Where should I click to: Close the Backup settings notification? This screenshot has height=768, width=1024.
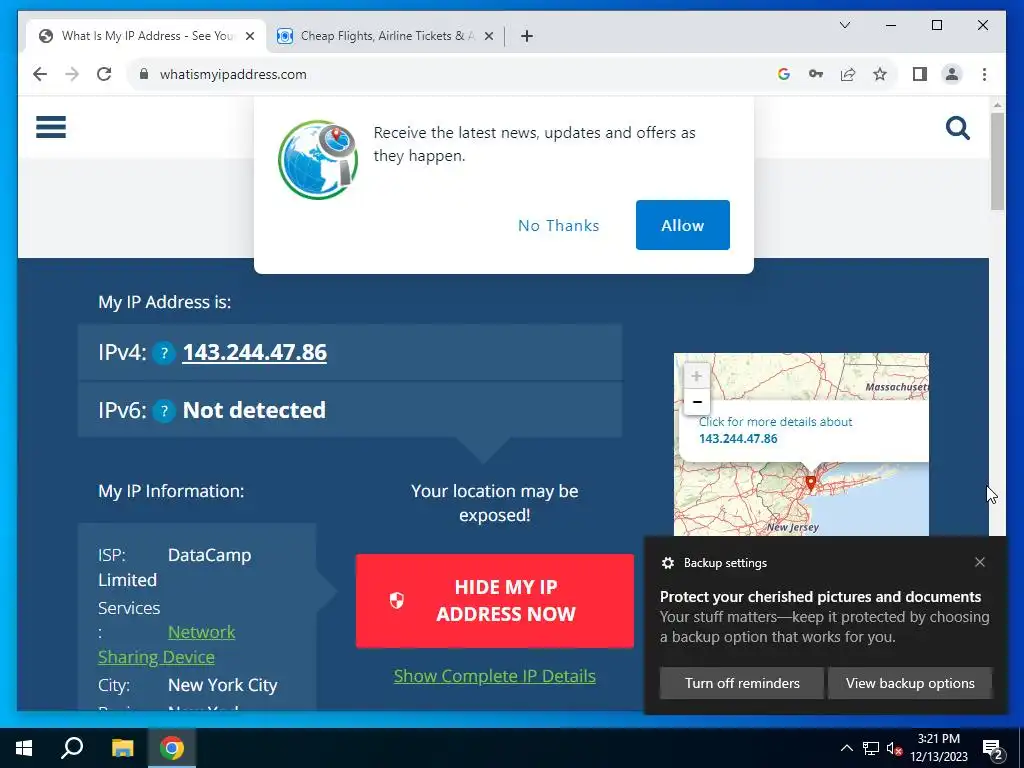point(980,562)
